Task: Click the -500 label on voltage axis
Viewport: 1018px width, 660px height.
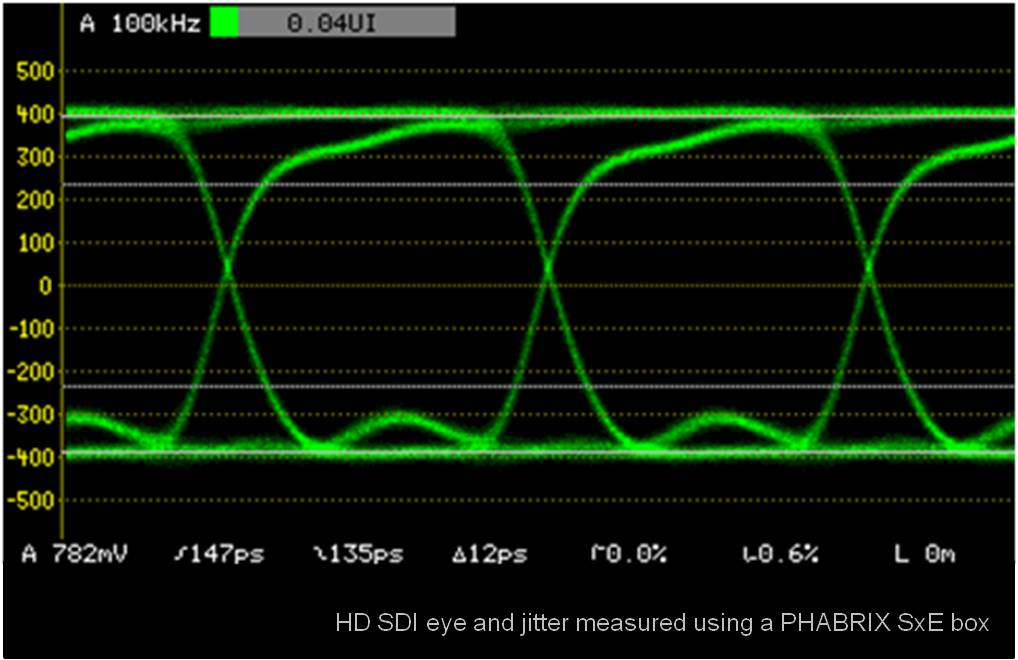Action: point(30,500)
